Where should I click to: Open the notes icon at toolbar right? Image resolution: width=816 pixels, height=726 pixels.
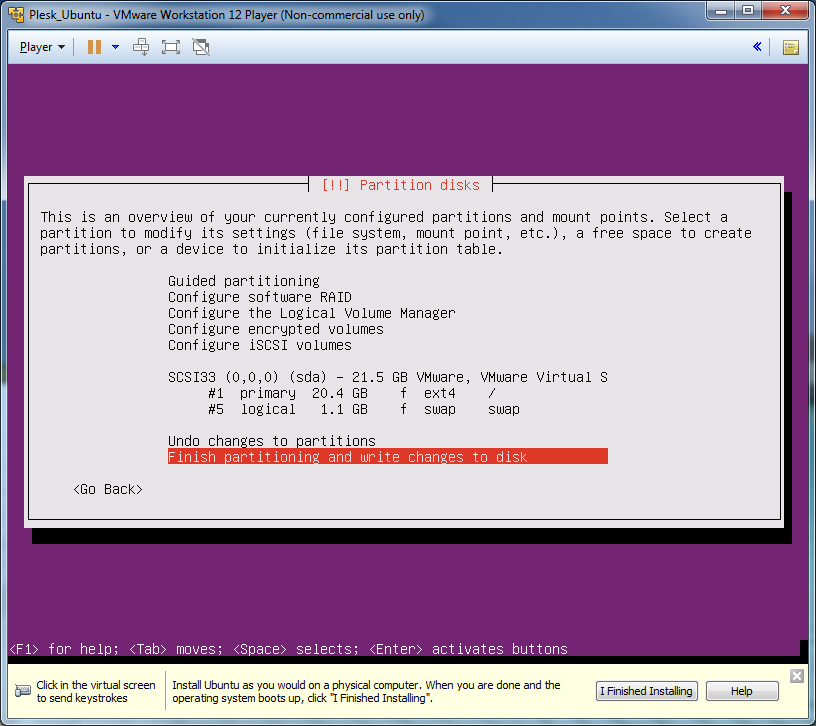790,47
